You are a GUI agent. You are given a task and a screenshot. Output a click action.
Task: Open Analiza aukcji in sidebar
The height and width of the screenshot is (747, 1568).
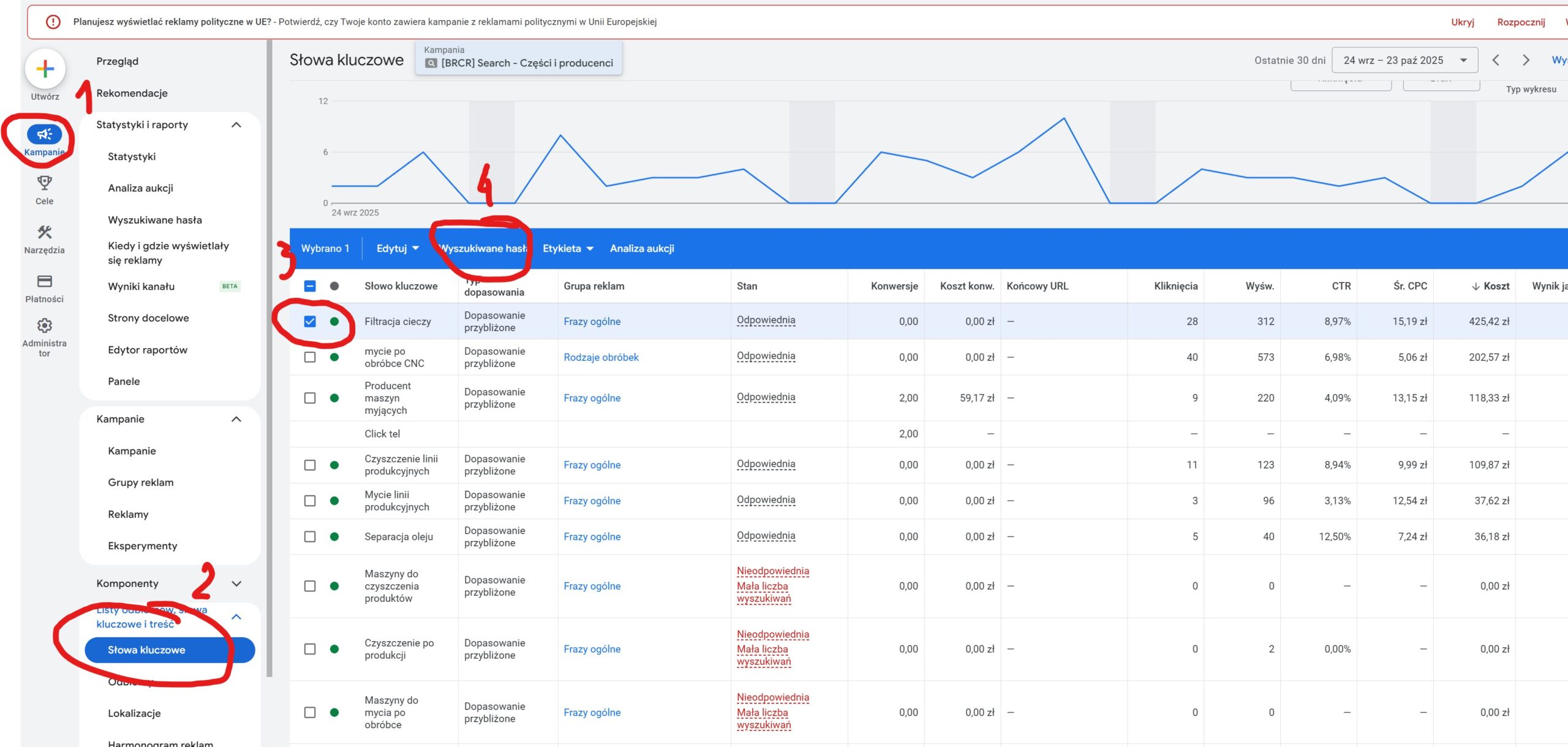point(140,188)
